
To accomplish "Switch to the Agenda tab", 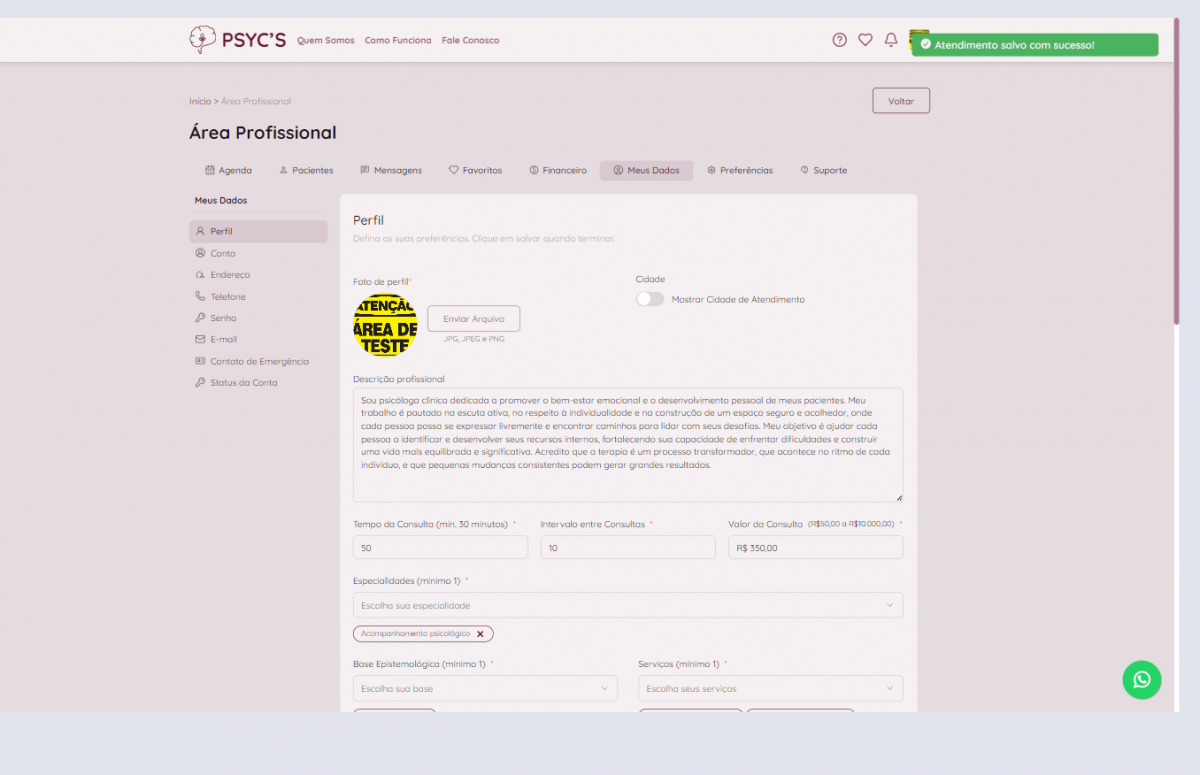I will [x=228, y=170].
